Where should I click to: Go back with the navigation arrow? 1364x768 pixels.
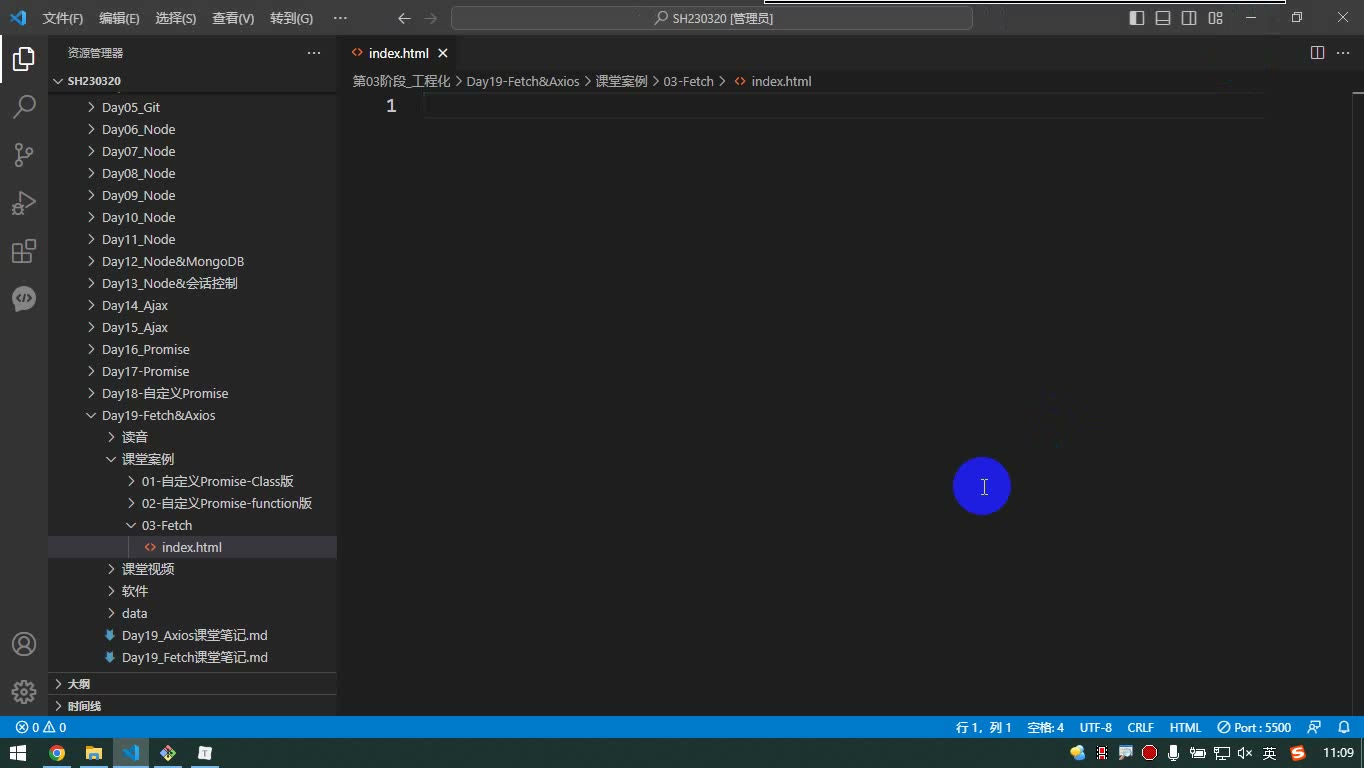tap(404, 18)
